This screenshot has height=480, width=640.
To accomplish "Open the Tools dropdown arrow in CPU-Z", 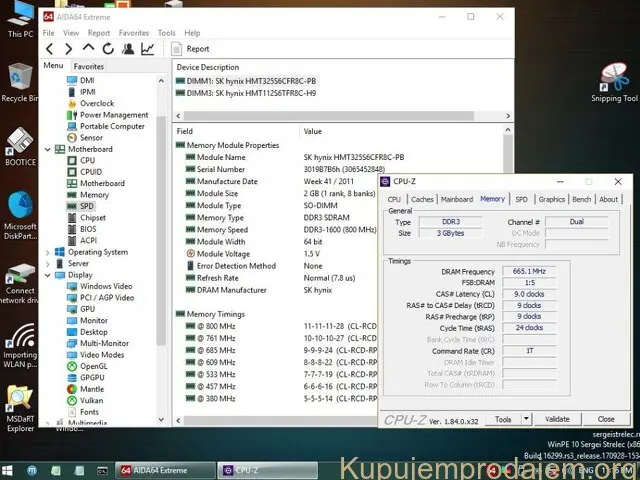I will tap(527, 419).
